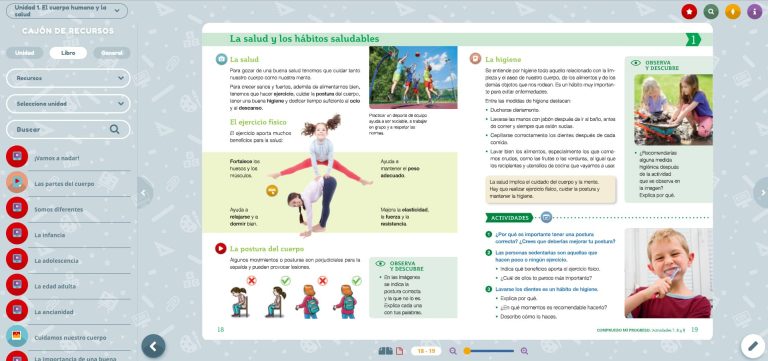
Task: Click activity text Lavarse los dientes es un hábito
Action: [x=547, y=289]
